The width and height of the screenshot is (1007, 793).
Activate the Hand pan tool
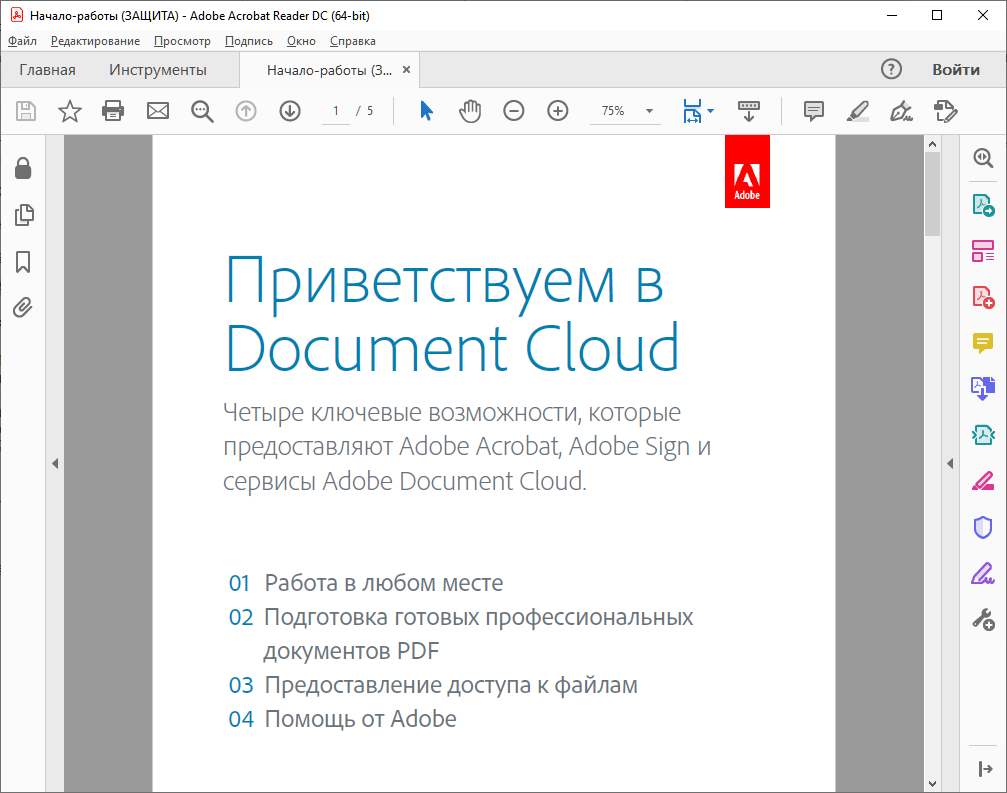tap(470, 111)
